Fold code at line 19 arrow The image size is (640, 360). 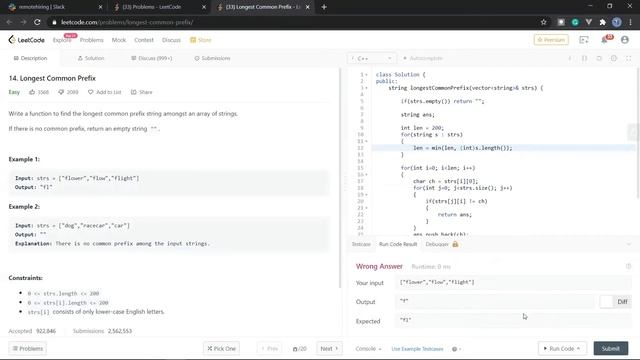point(366,194)
